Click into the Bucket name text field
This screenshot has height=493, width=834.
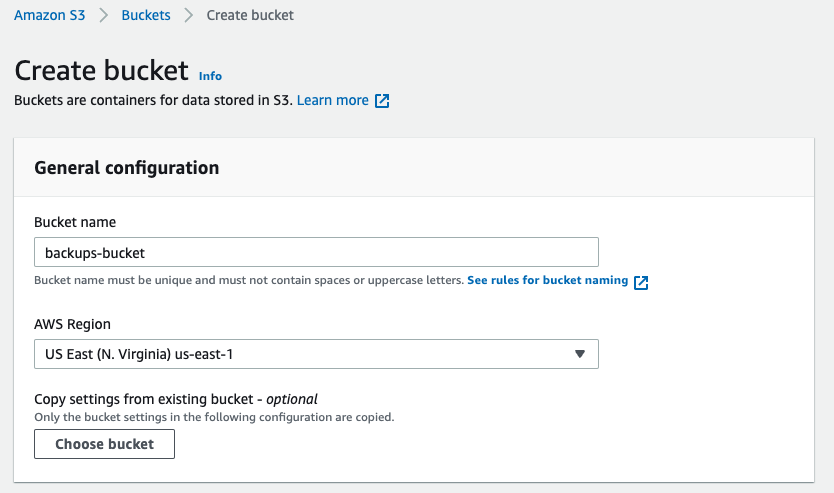[x=316, y=252]
